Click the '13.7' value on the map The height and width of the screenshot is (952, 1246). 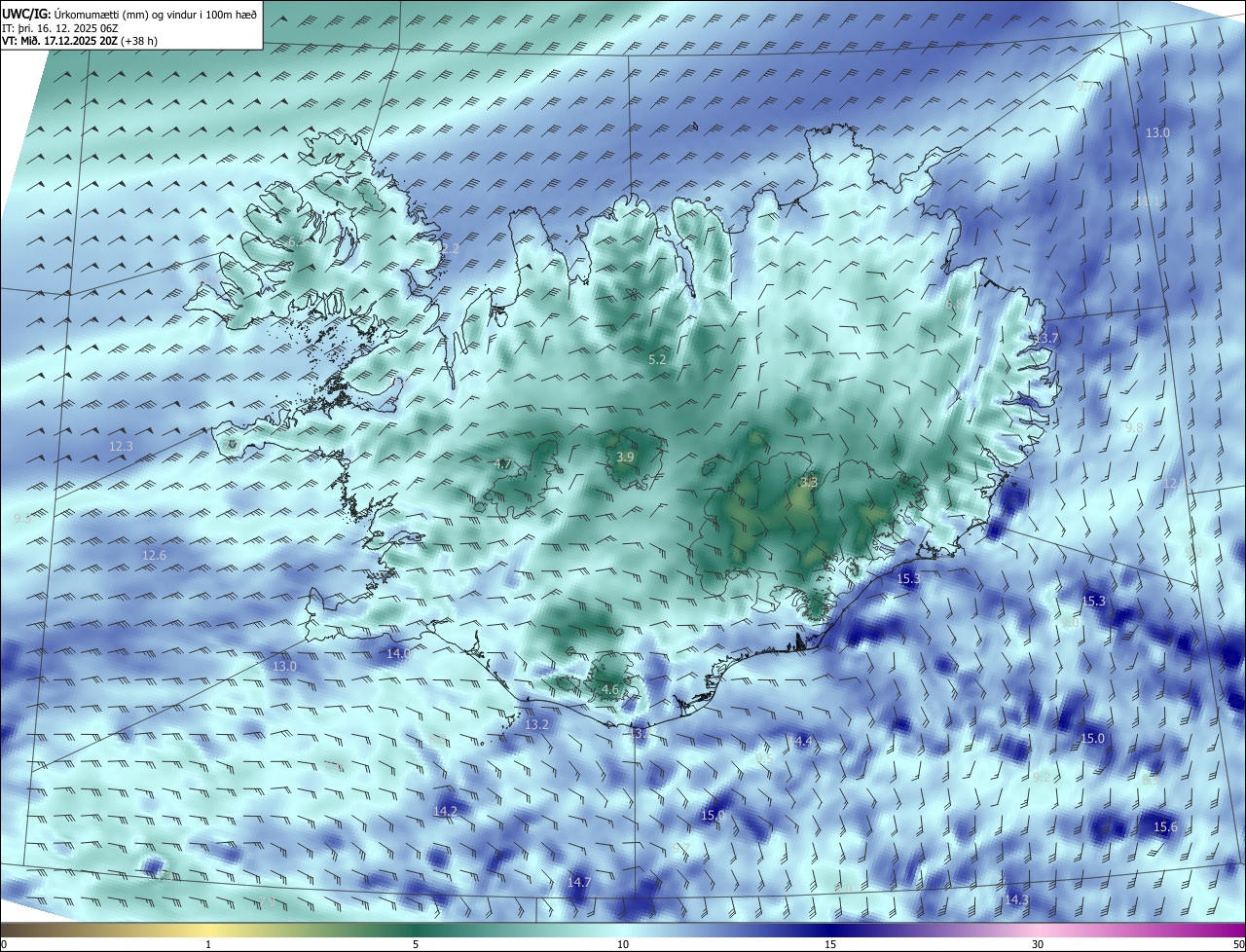tap(1046, 338)
